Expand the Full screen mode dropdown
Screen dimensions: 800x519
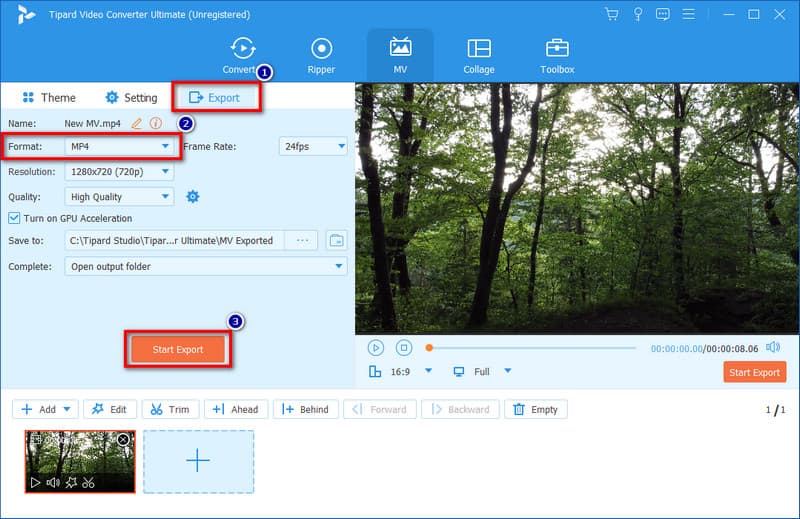pyautogui.click(x=508, y=371)
